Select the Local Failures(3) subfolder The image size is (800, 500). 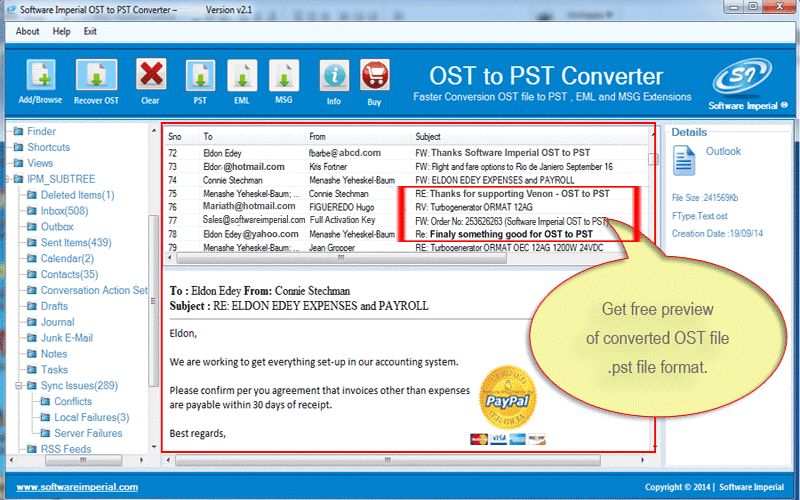click(x=92, y=417)
